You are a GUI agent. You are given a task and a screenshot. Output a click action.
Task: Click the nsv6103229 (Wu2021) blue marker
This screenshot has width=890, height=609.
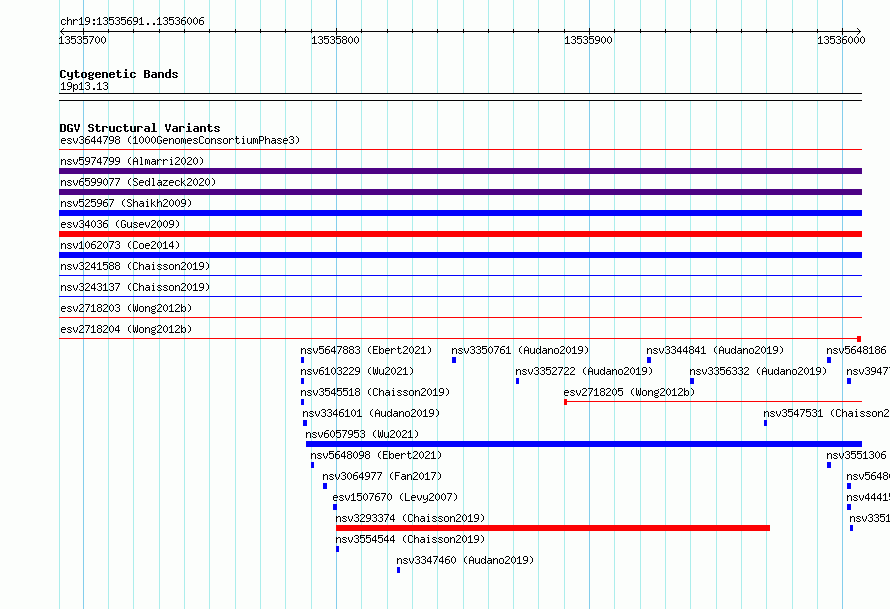(303, 381)
